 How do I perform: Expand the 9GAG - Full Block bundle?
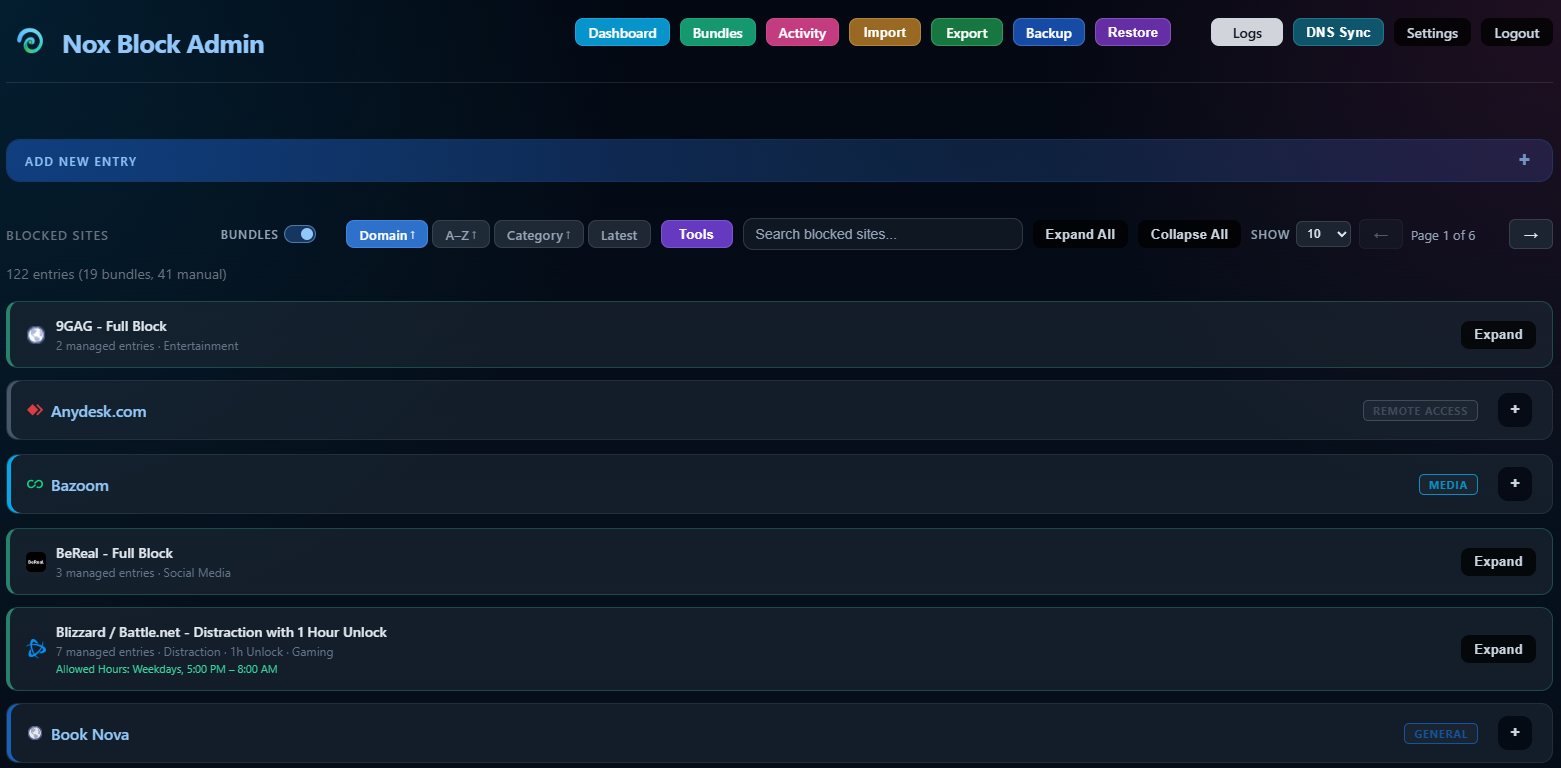coord(1498,335)
